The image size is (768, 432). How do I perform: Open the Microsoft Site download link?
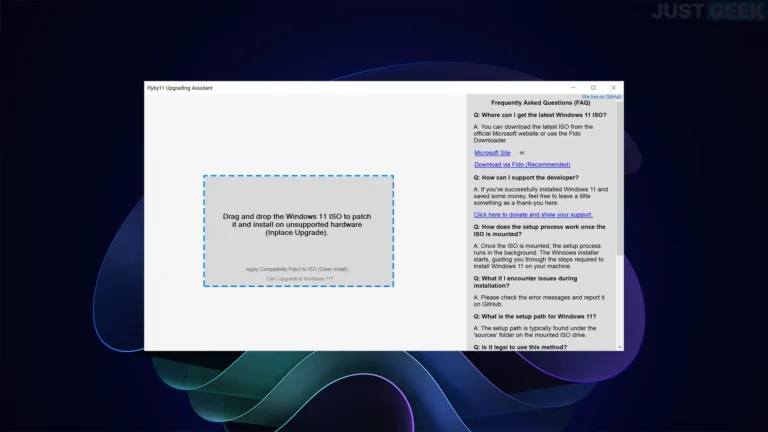point(492,153)
